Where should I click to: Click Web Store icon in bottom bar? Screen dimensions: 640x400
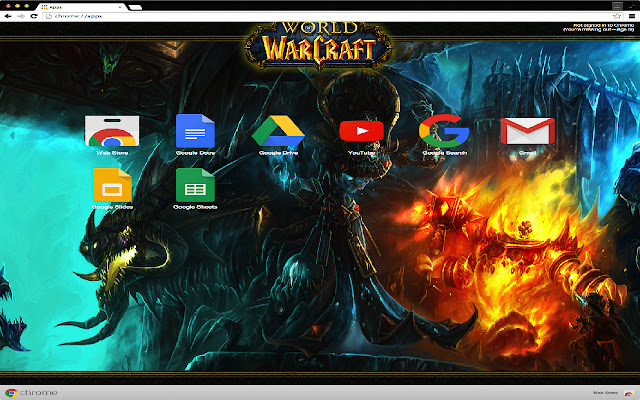(x=629, y=393)
